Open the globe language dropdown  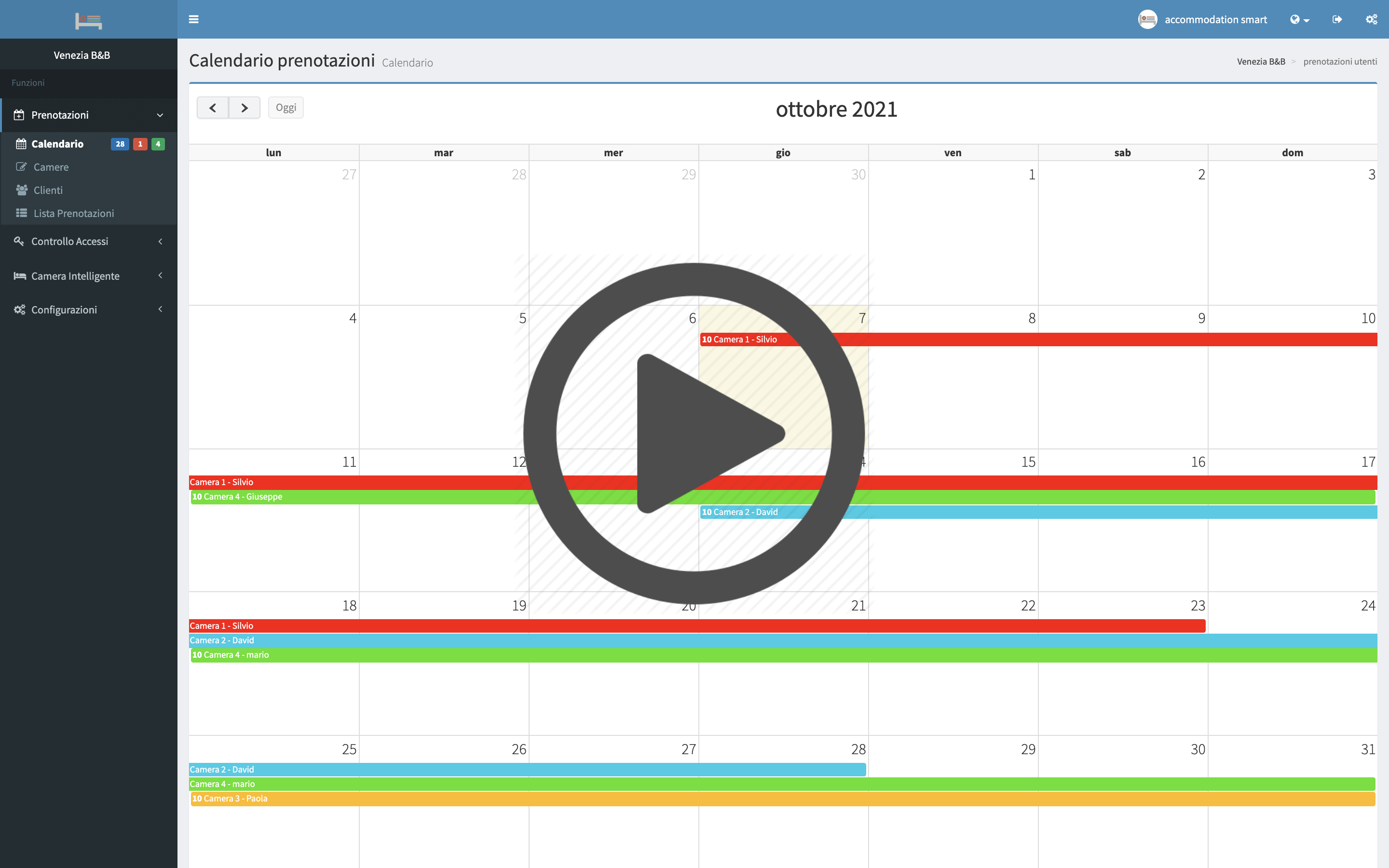tap(1299, 19)
